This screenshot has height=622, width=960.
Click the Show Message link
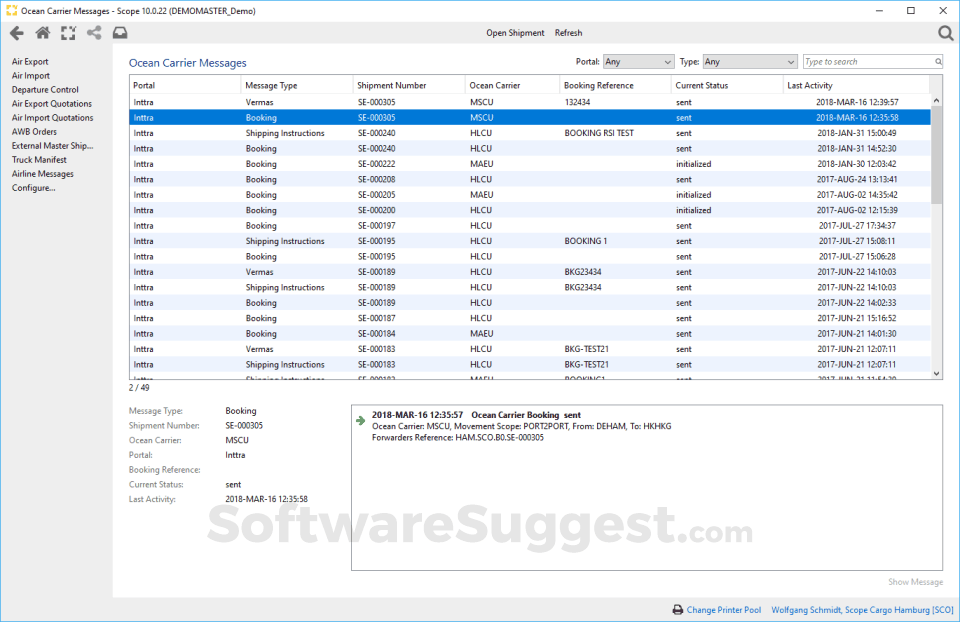coord(915,581)
